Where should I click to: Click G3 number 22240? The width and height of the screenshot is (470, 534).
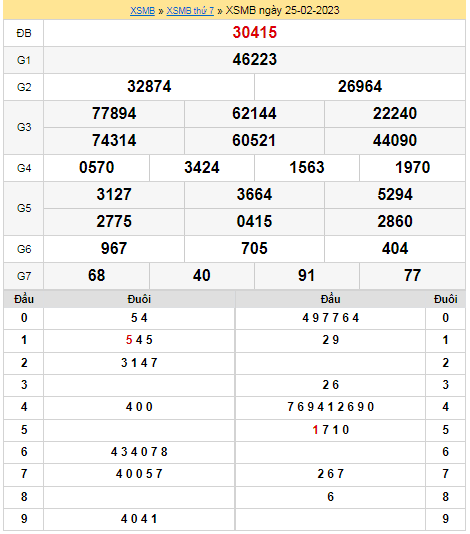pyautogui.click(x=395, y=113)
